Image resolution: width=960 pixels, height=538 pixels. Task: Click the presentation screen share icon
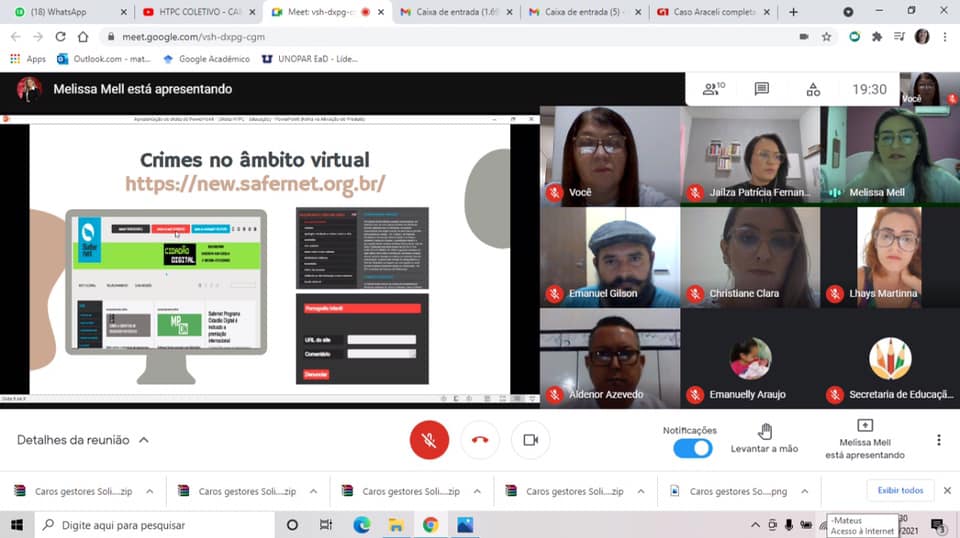point(865,426)
